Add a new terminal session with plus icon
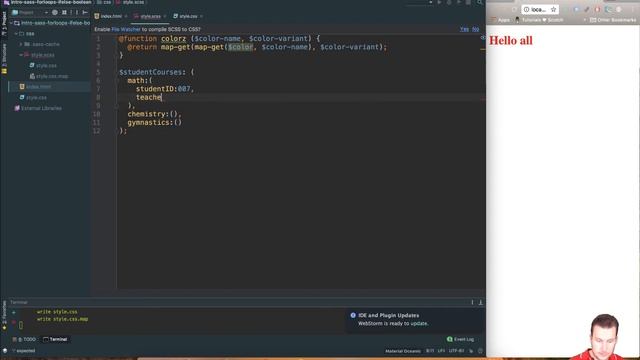 coord(13,312)
